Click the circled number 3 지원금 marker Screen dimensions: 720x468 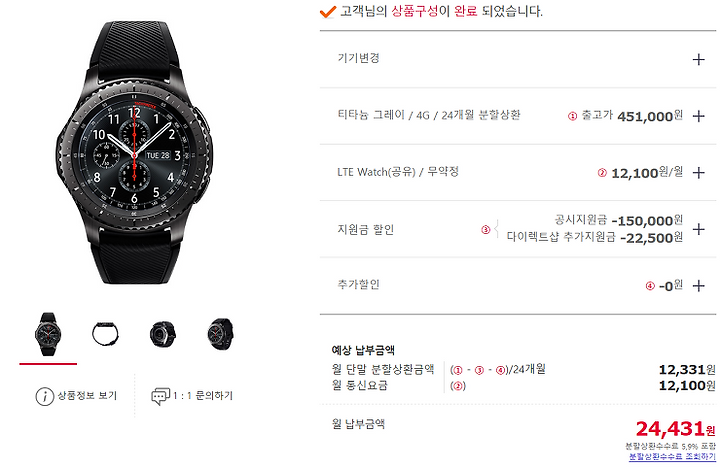pyautogui.click(x=485, y=229)
